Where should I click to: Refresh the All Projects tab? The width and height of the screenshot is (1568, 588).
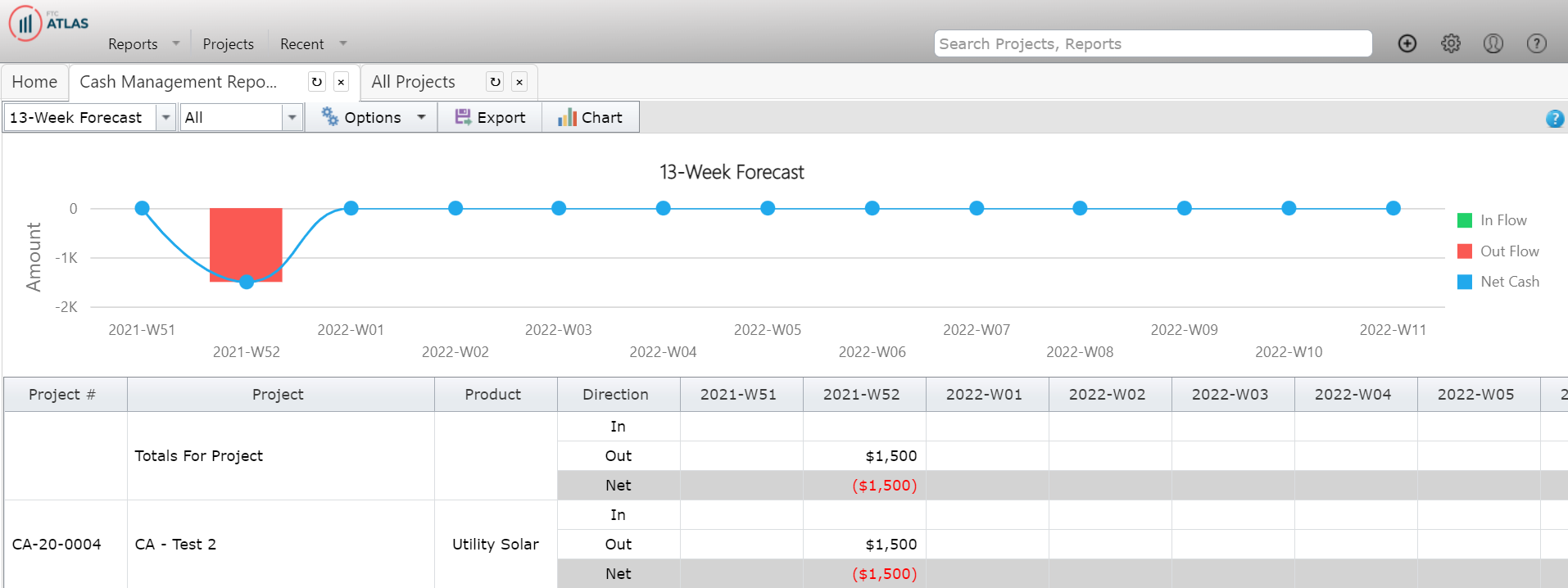[495, 82]
